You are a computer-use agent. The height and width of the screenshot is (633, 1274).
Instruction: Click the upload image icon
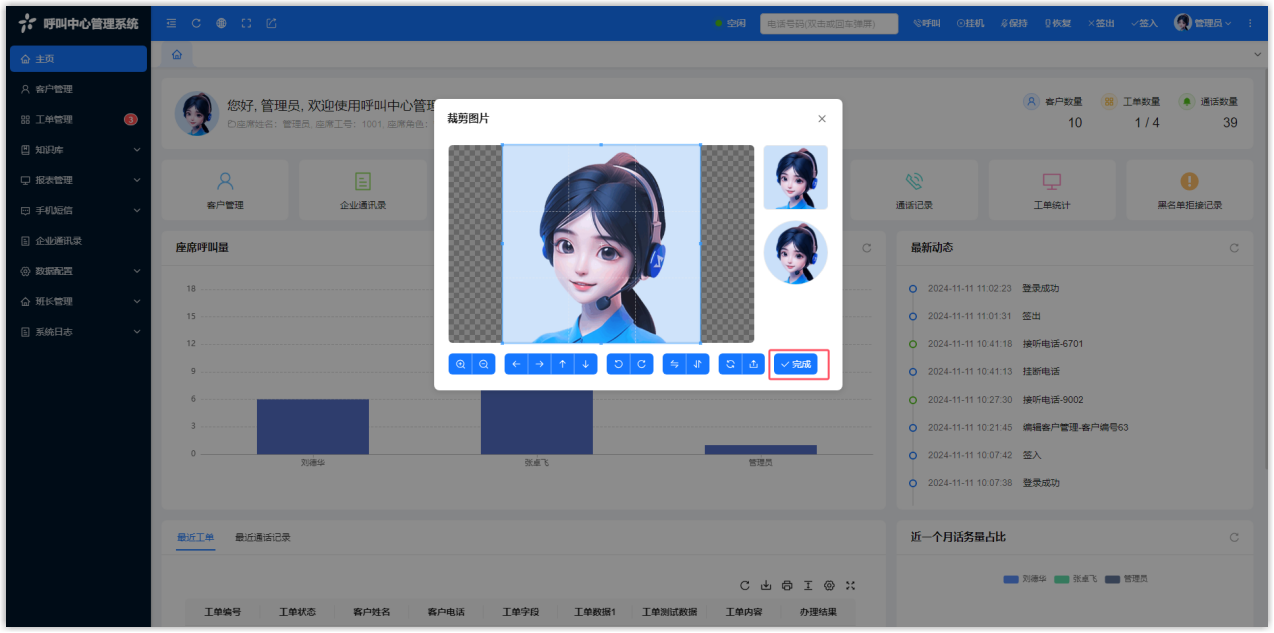pyautogui.click(x=754, y=364)
